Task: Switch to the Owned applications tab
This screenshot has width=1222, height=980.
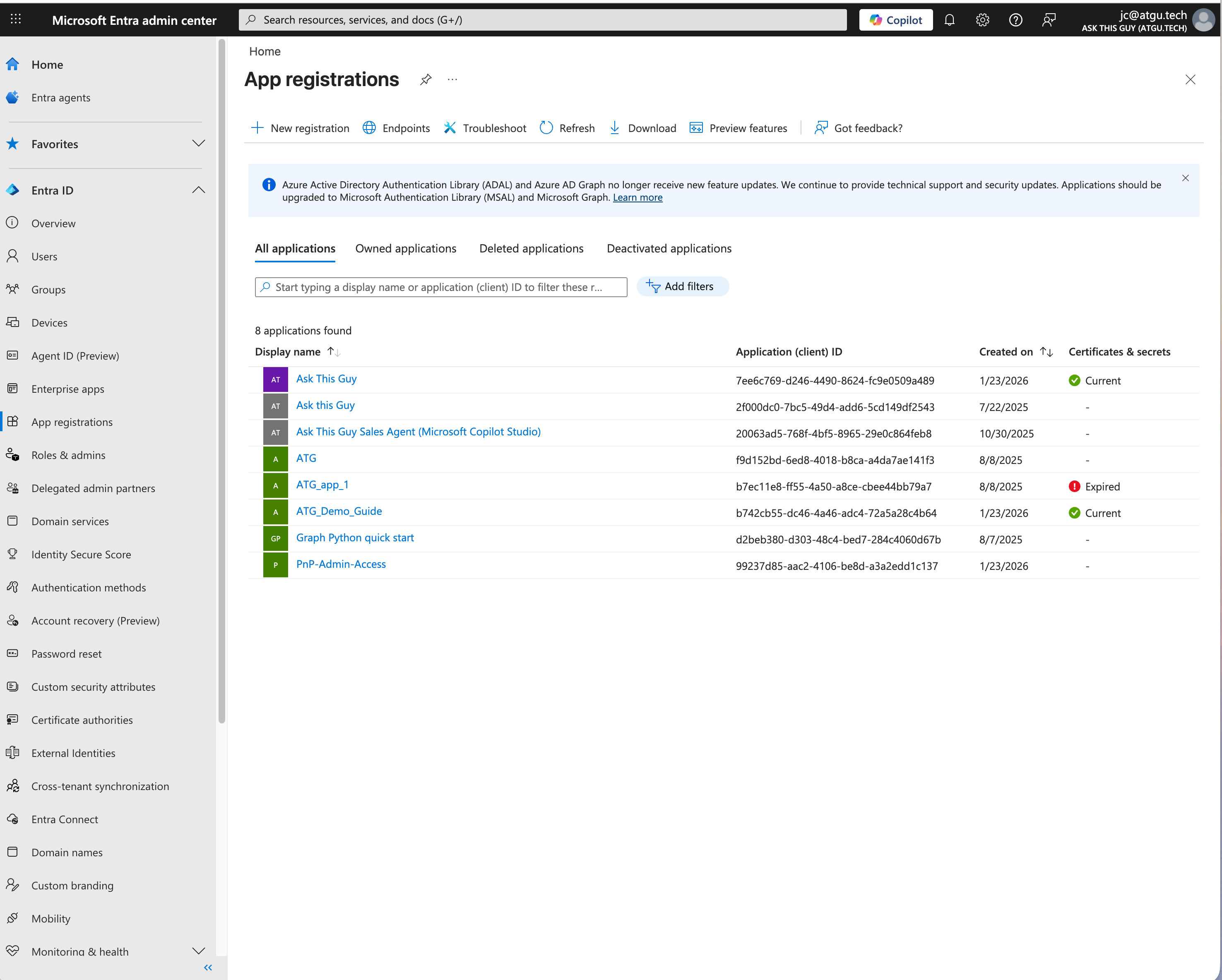Action: (406, 248)
